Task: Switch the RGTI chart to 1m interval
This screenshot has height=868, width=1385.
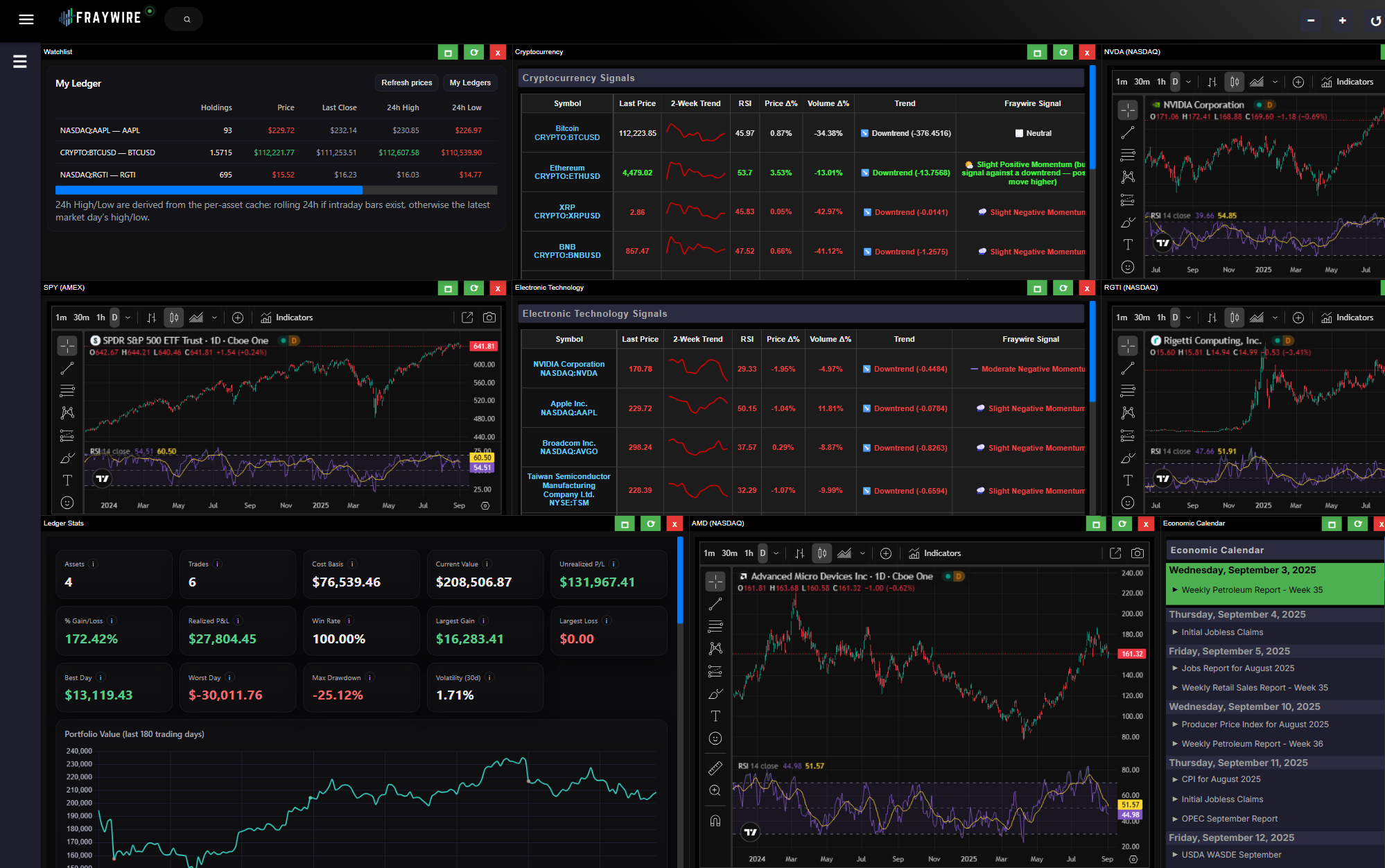Action: coord(1122,318)
